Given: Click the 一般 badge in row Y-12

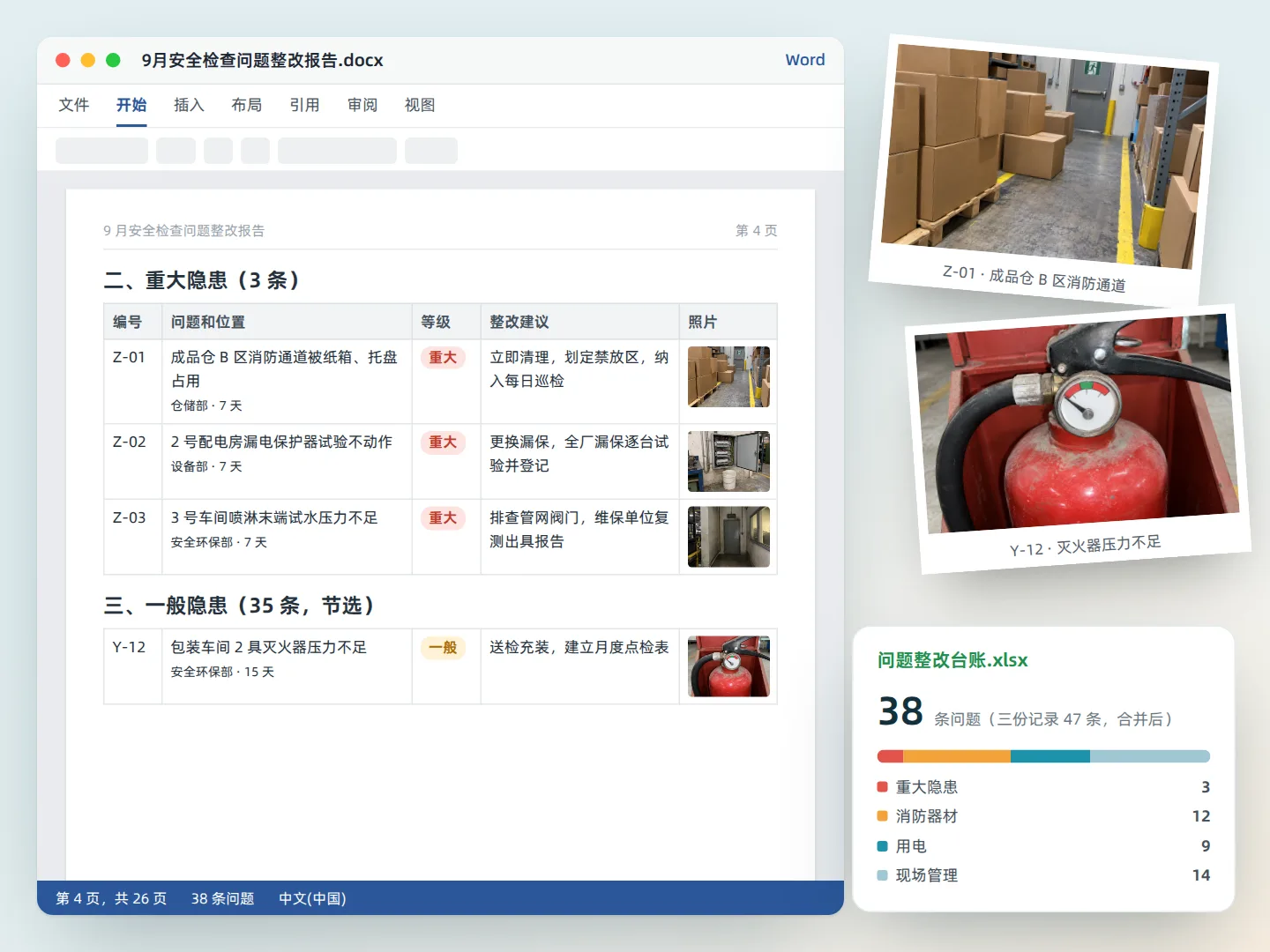Looking at the screenshot, I should (443, 647).
